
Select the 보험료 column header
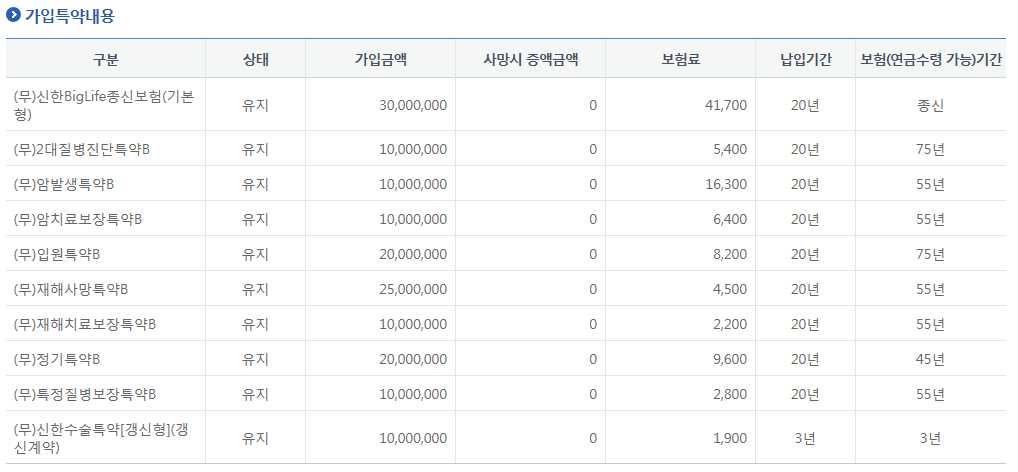coord(680,59)
